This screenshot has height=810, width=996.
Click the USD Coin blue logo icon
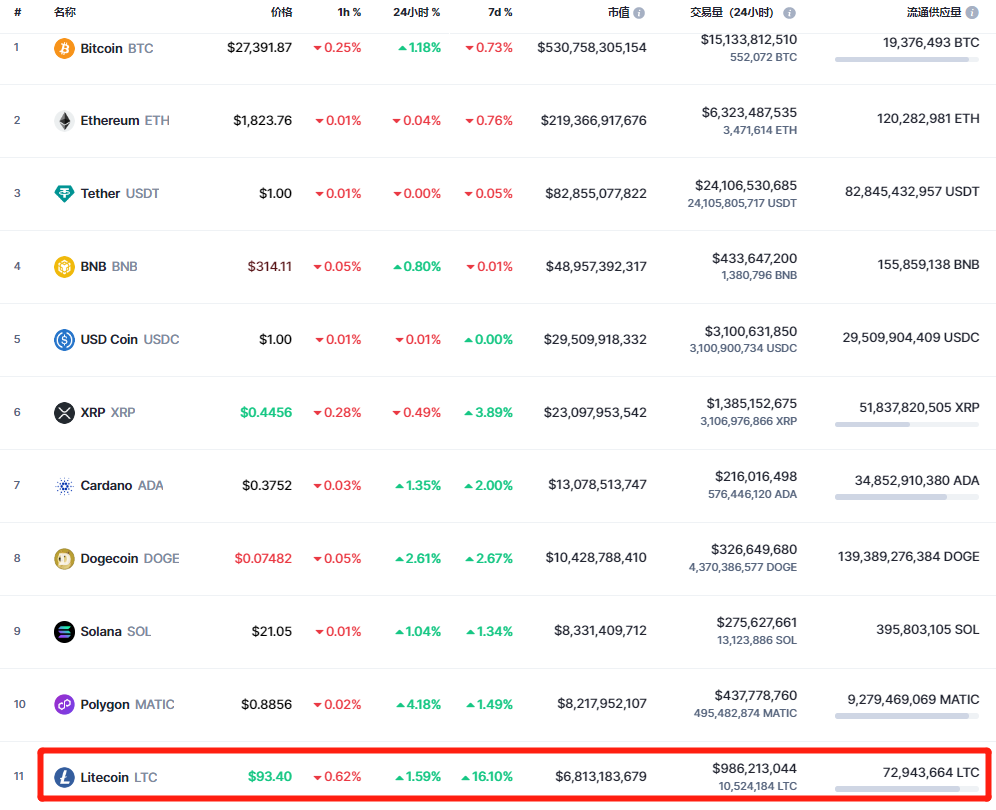[x=64, y=340]
